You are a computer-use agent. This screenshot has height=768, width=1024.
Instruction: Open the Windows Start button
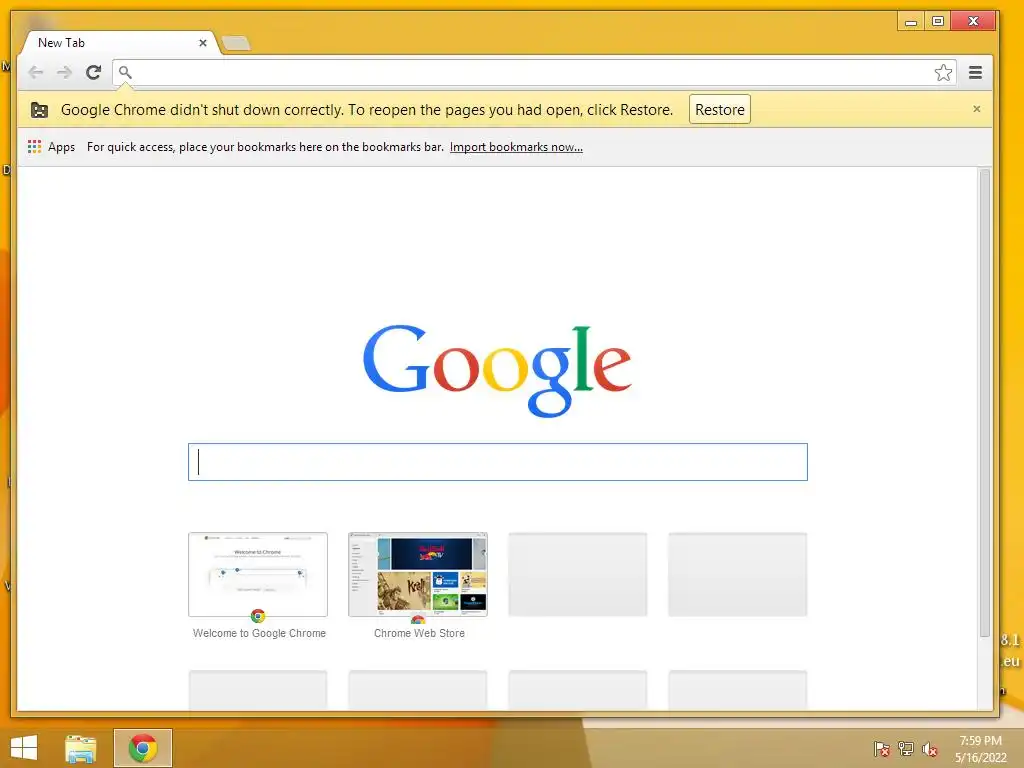click(24, 748)
